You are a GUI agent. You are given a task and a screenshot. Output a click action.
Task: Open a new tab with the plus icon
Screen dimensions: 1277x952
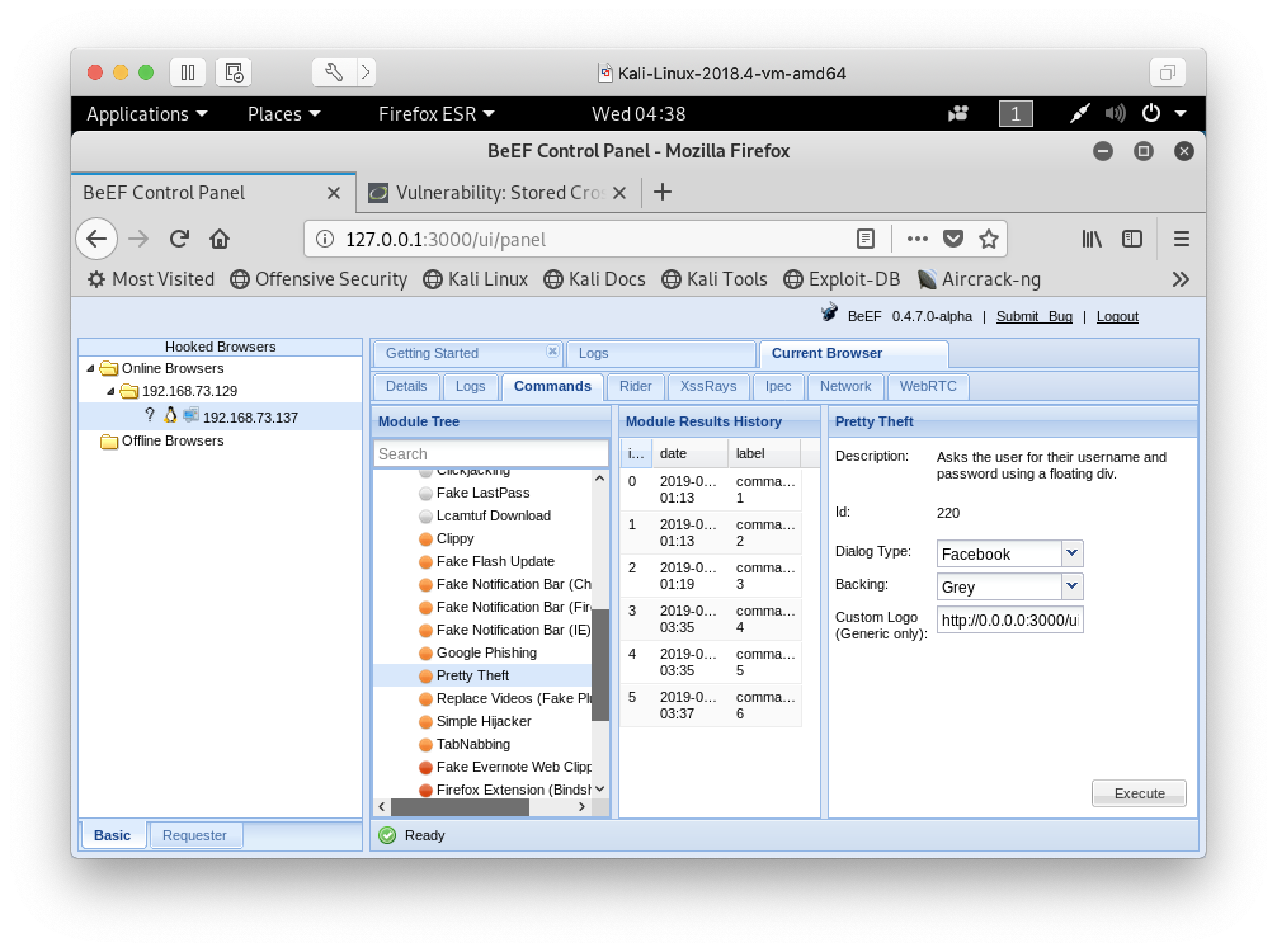[x=662, y=192]
